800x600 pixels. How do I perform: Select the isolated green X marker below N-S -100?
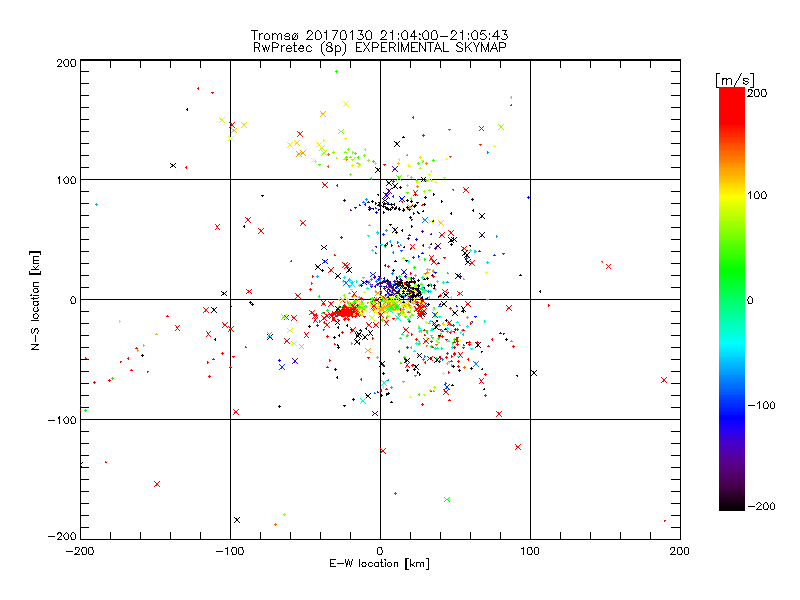pyautogui.click(x=447, y=499)
